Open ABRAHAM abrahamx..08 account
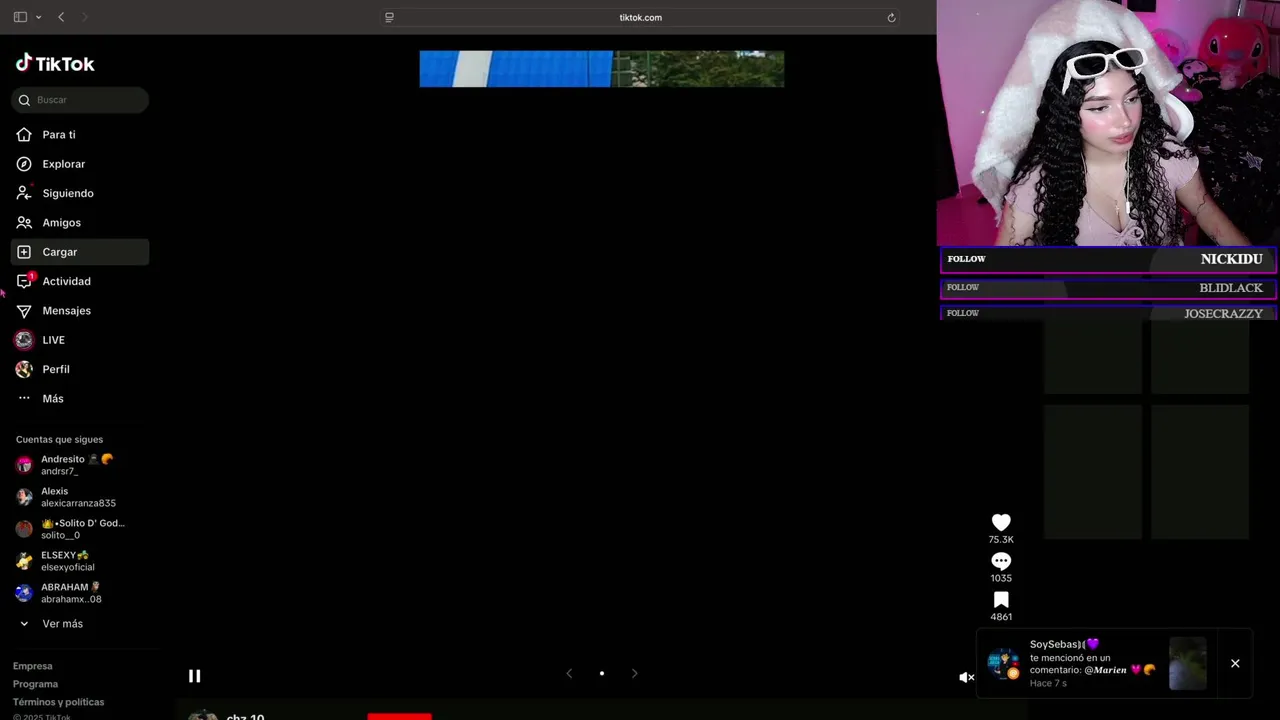1280x720 pixels. [x=80, y=593]
